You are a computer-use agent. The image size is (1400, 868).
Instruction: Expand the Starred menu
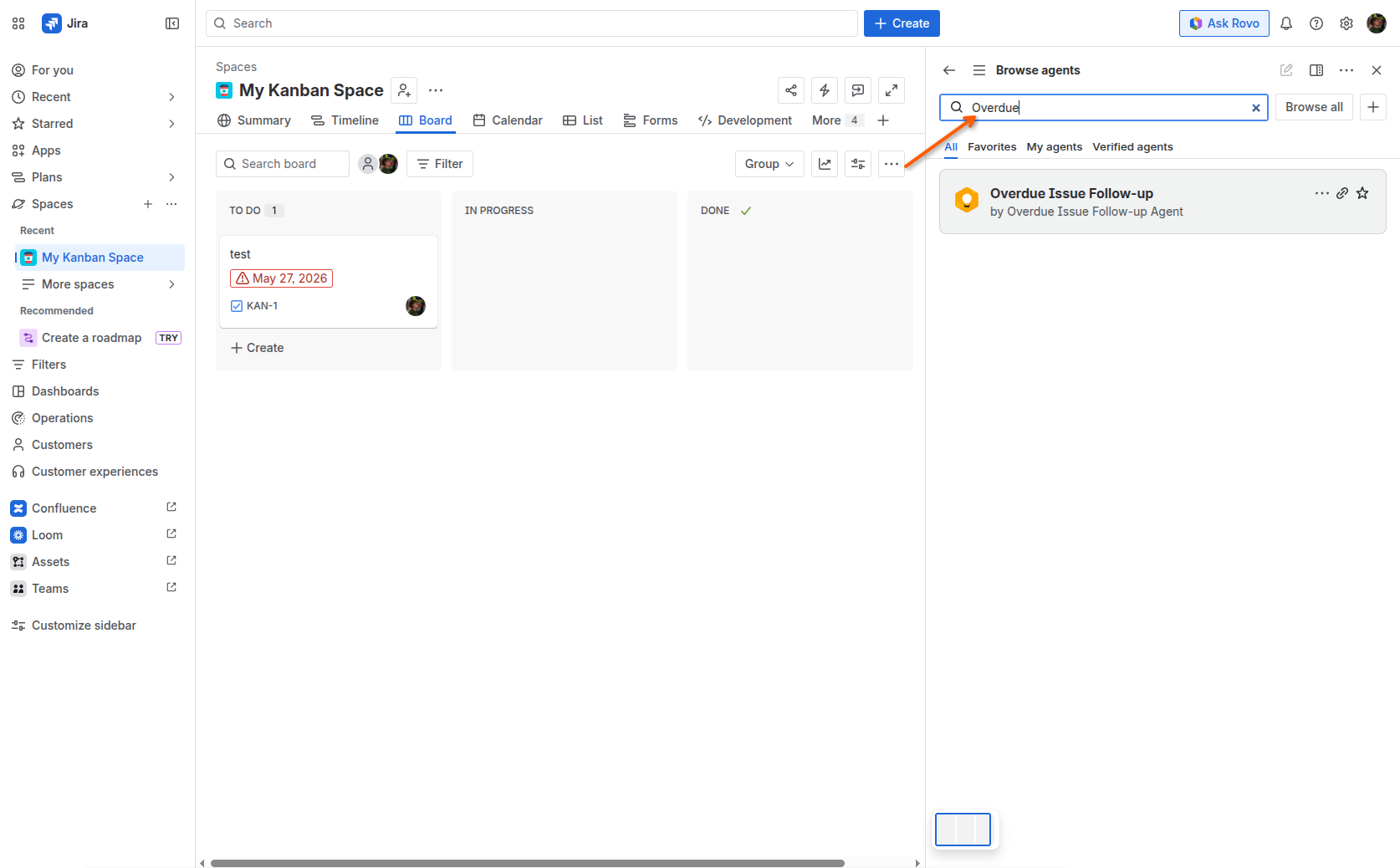[x=171, y=124]
